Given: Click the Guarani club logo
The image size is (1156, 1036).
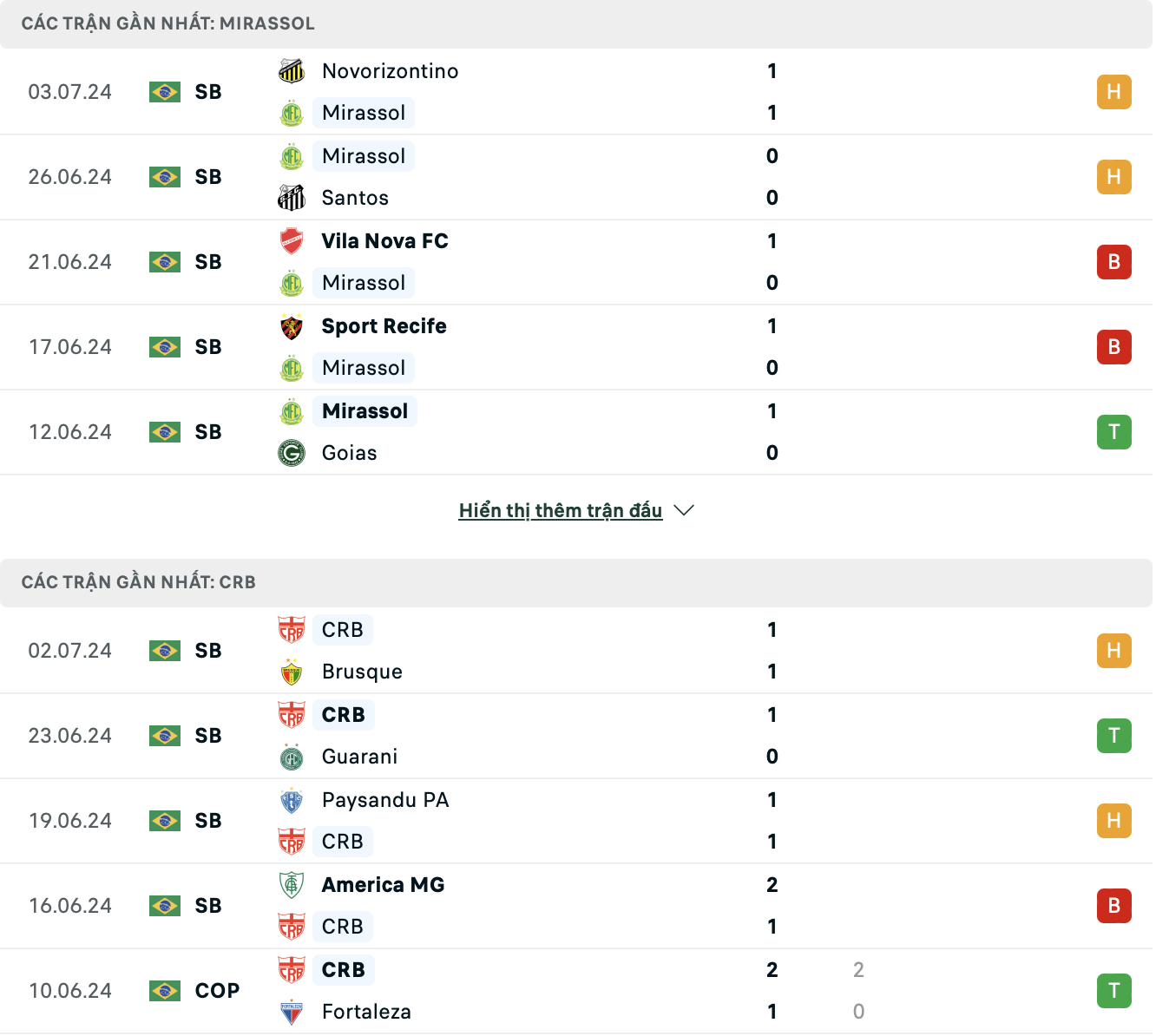Looking at the screenshot, I should pos(292,757).
